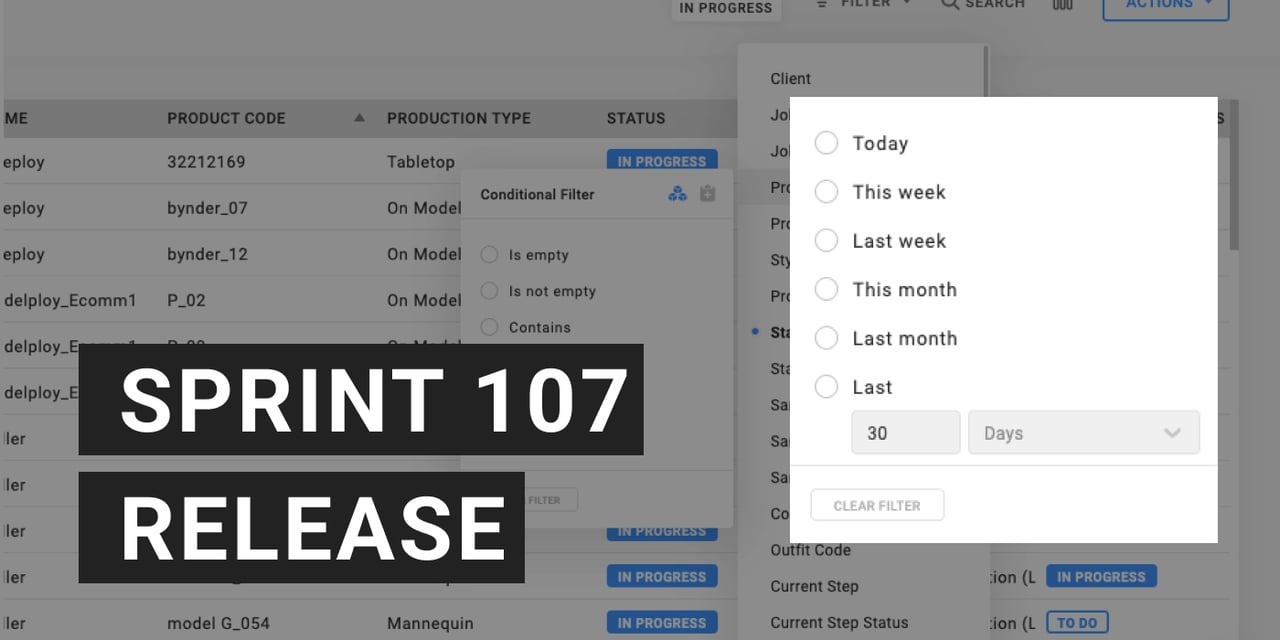Click the To Do status badge
Image resolution: width=1280 pixels, height=640 pixels.
[1076, 623]
